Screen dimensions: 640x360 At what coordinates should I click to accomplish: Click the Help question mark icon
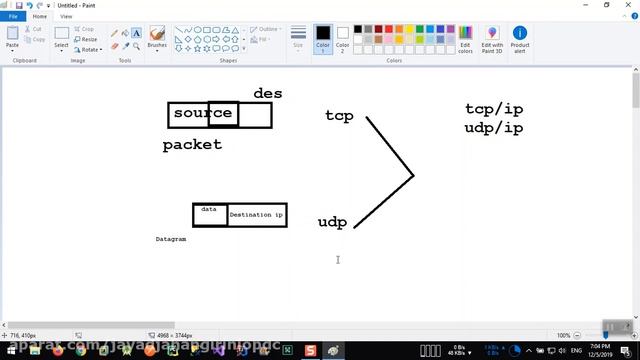pos(635,16)
